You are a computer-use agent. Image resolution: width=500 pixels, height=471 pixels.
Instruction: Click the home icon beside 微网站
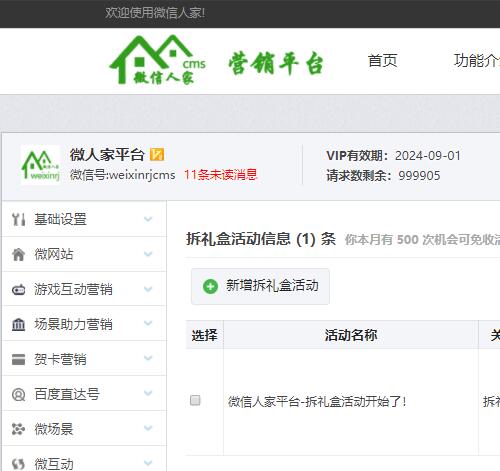18,254
